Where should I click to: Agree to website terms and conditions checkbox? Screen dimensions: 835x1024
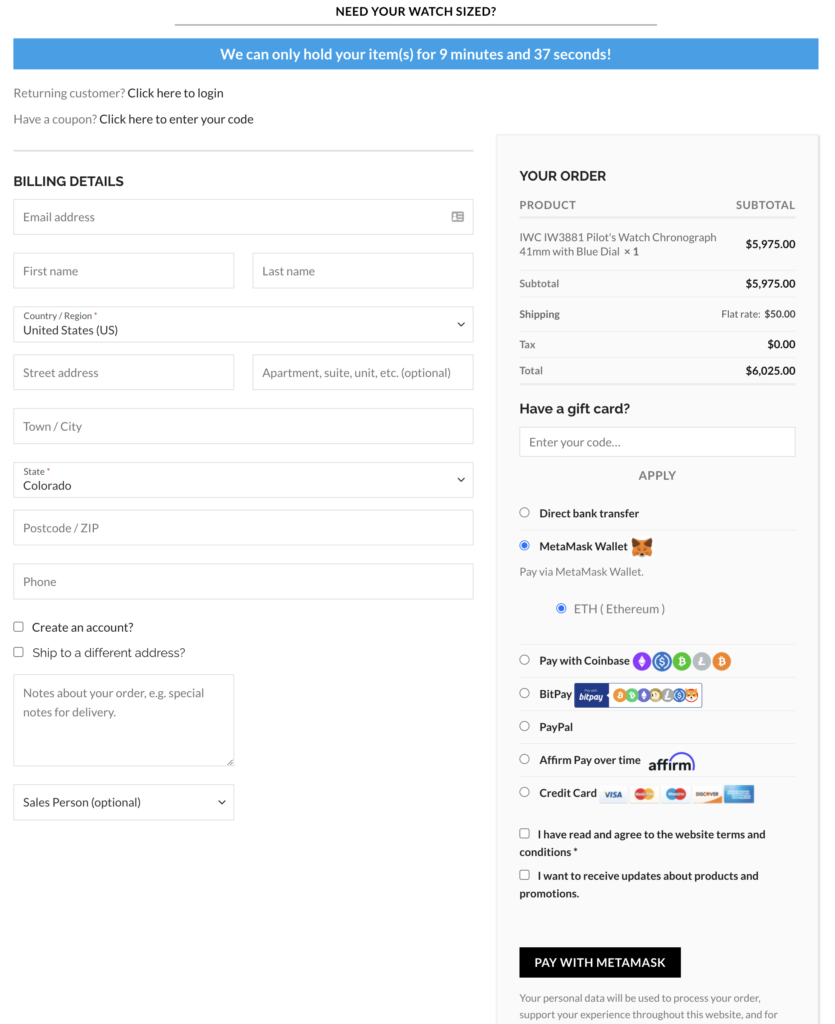click(524, 833)
